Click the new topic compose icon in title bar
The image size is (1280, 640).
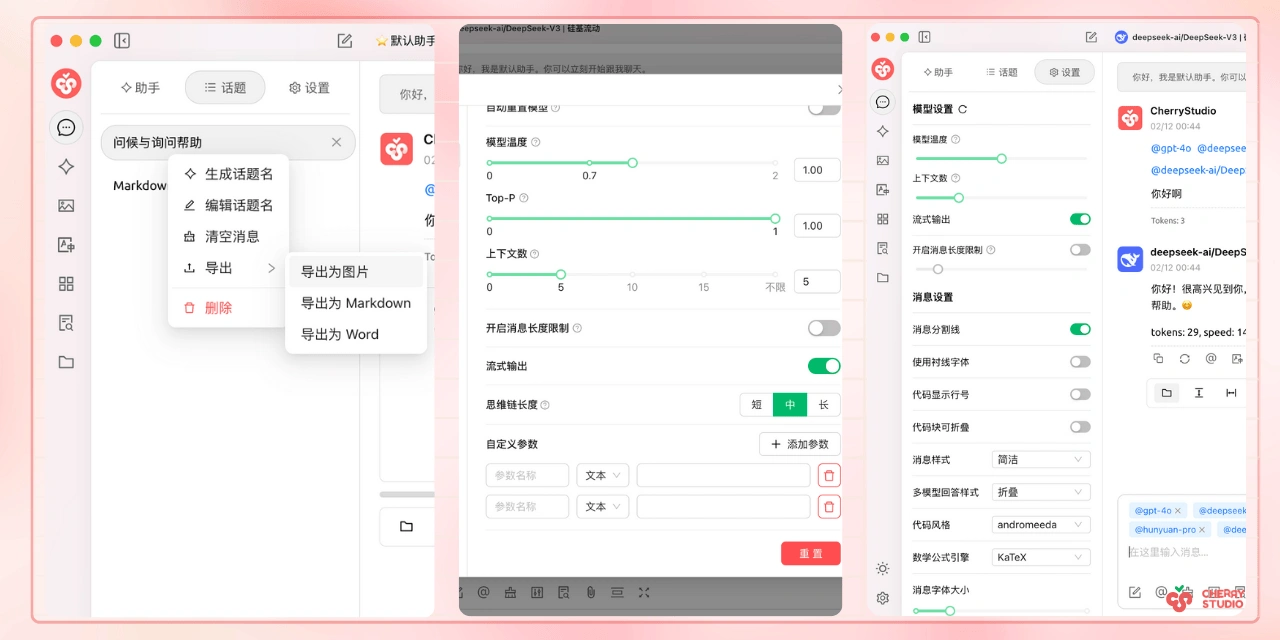click(345, 41)
